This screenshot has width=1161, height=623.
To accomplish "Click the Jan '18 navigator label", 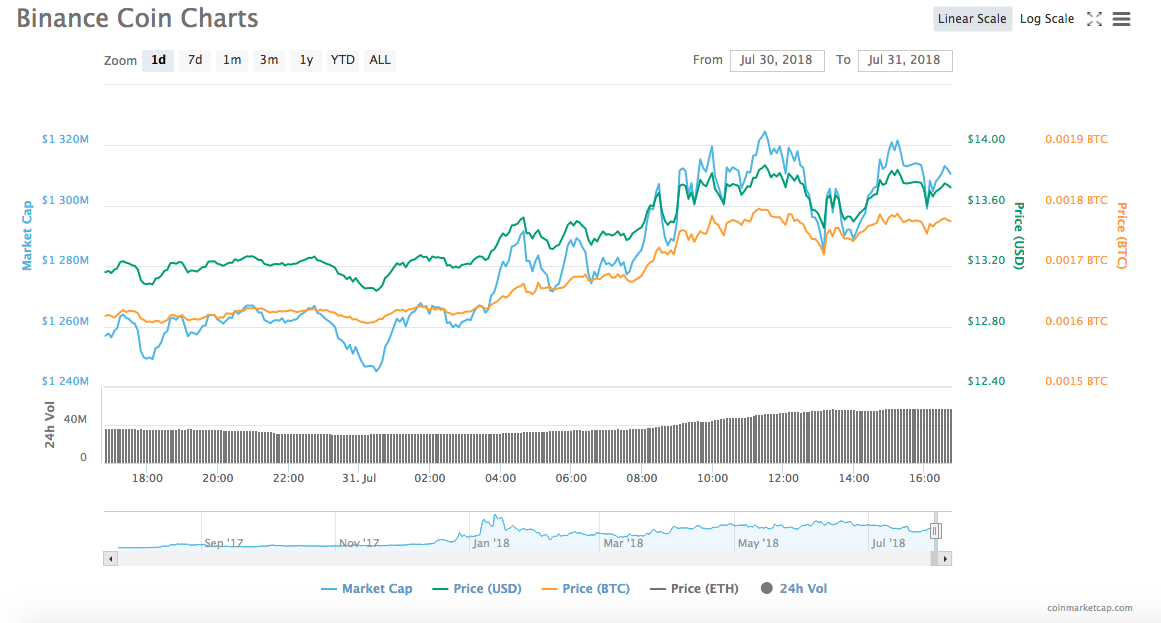I will (492, 543).
